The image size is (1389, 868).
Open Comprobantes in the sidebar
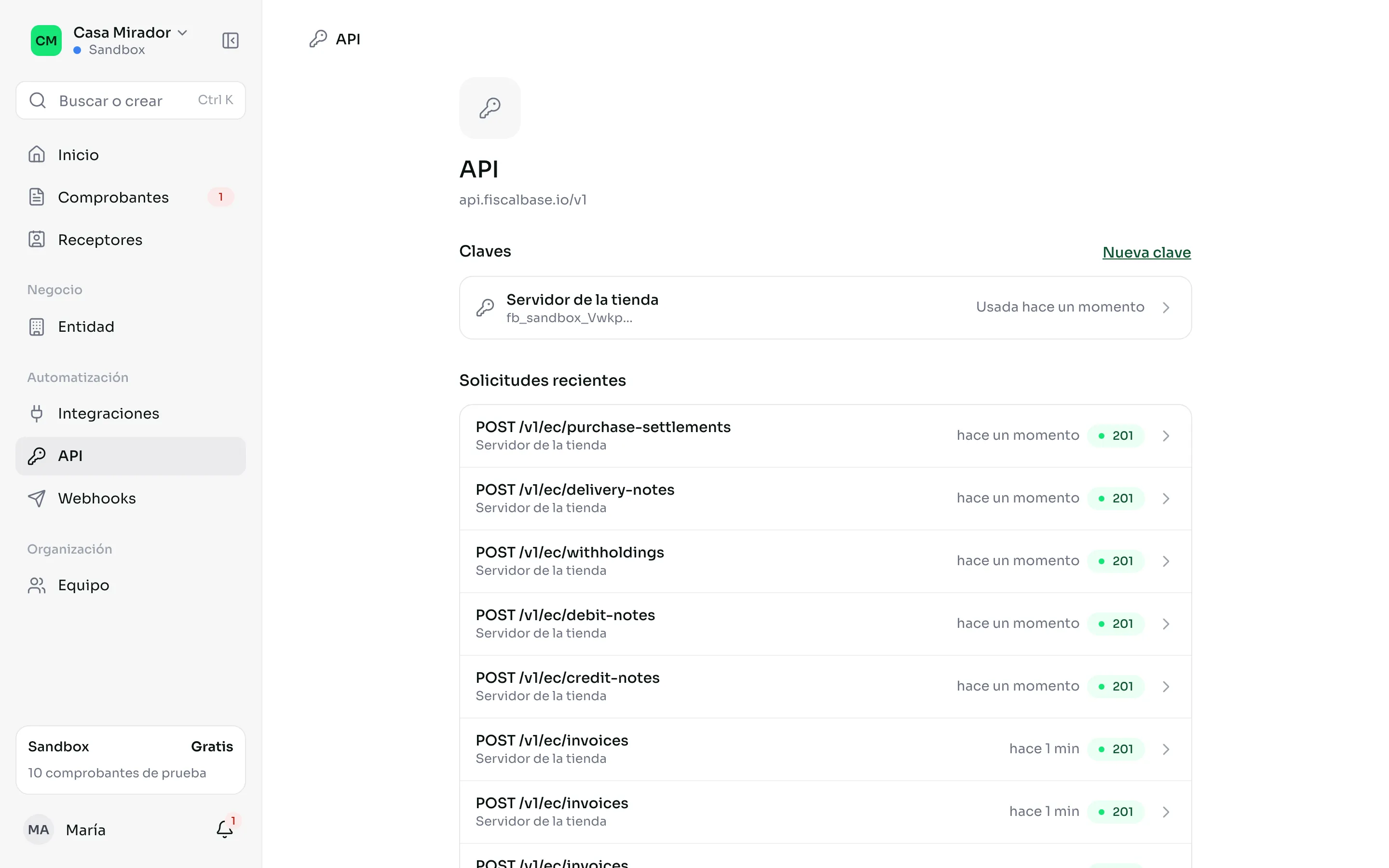click(x=130, y=197)
